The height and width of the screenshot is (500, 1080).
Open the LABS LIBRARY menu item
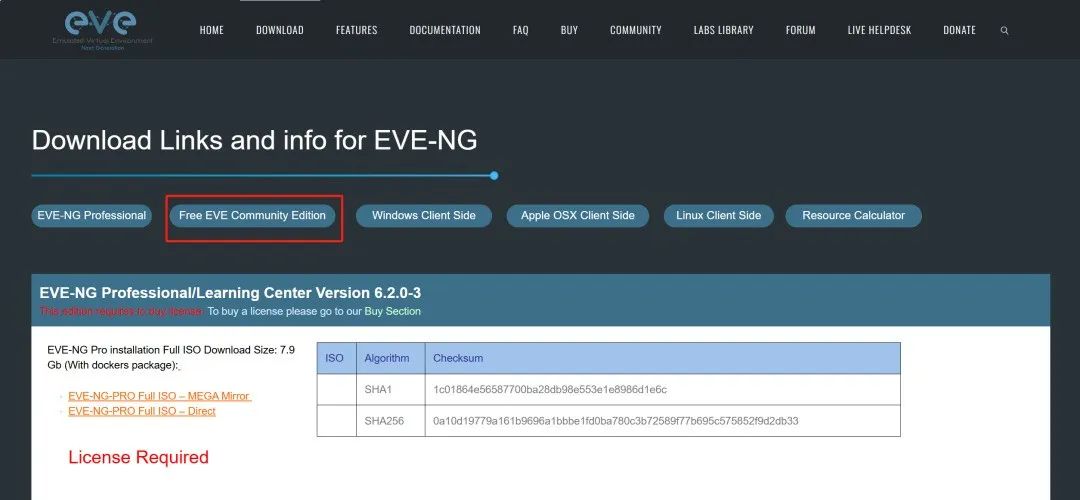click(723, 30)
